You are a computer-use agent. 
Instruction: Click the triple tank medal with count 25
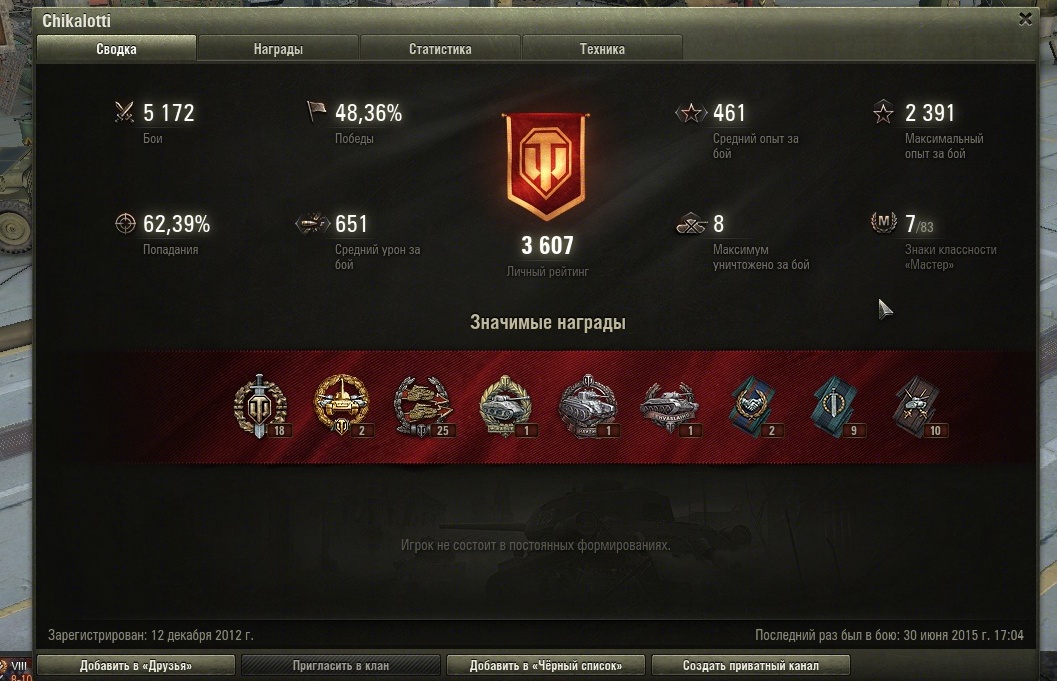click(424, 406)
